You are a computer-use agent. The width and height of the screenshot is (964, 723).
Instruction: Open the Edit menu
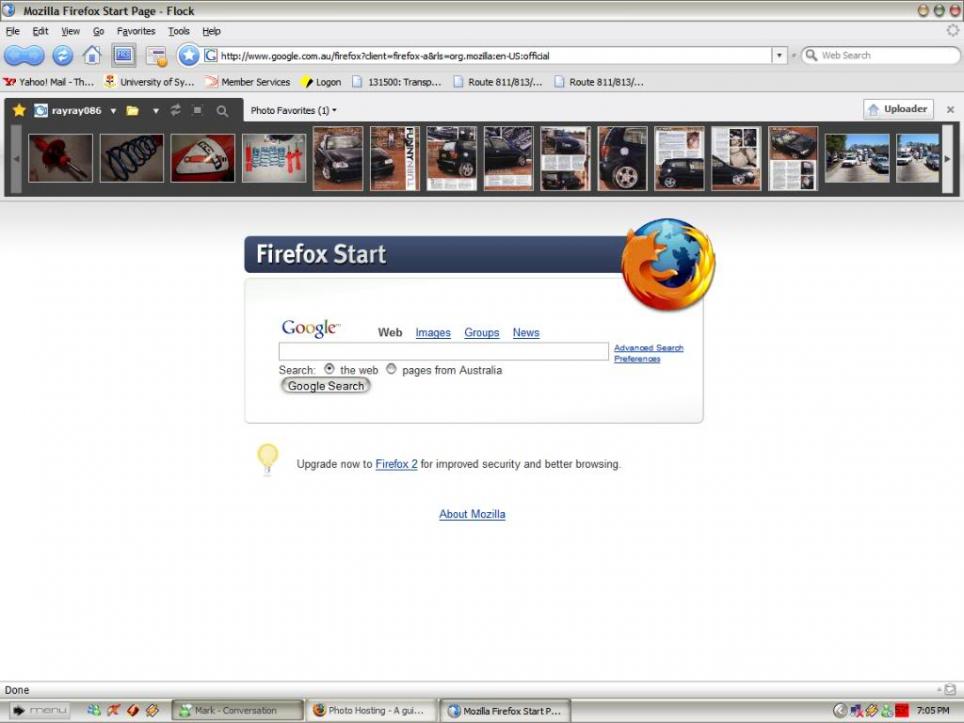[41, 31]
